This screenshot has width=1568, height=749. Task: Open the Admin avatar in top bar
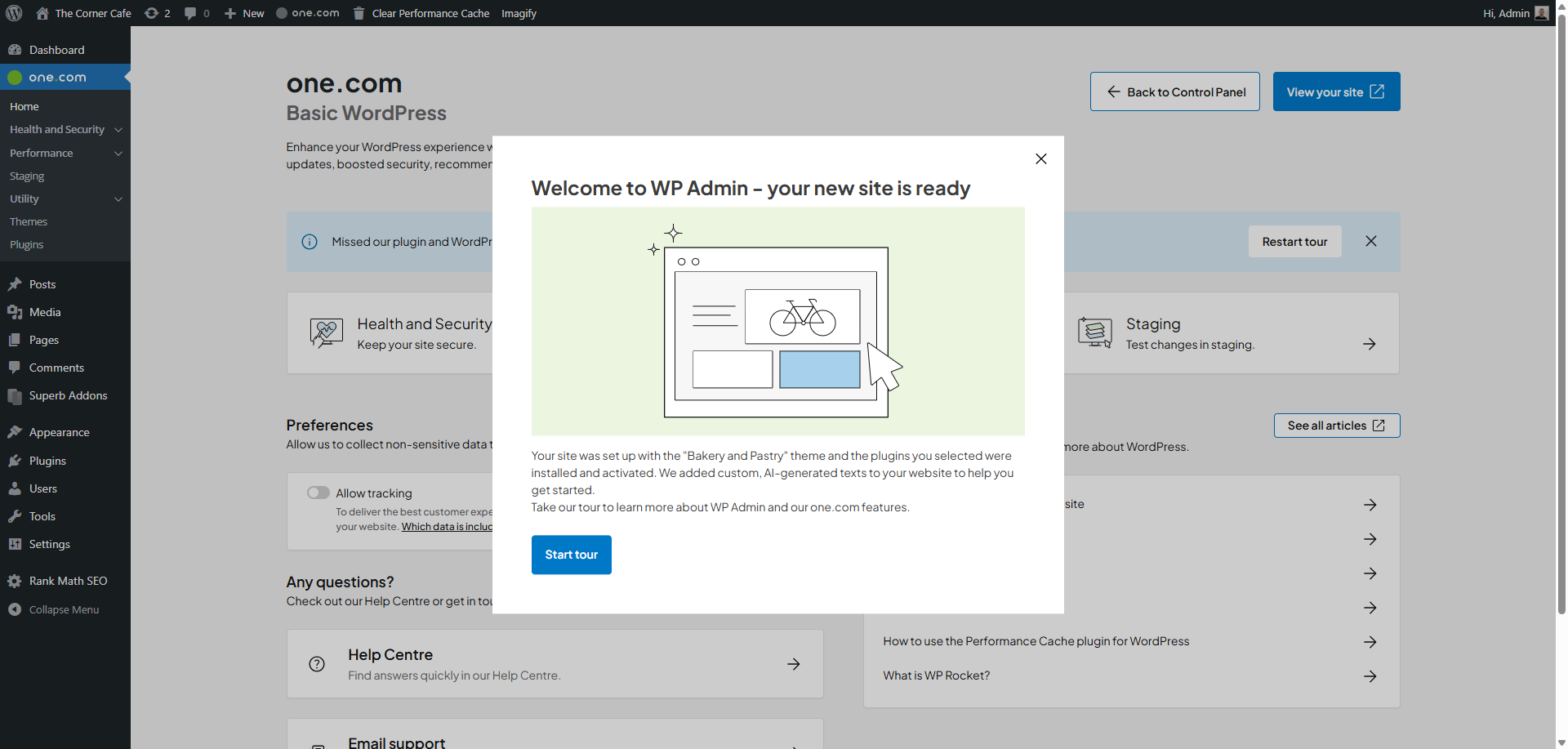click(1542, 13)
